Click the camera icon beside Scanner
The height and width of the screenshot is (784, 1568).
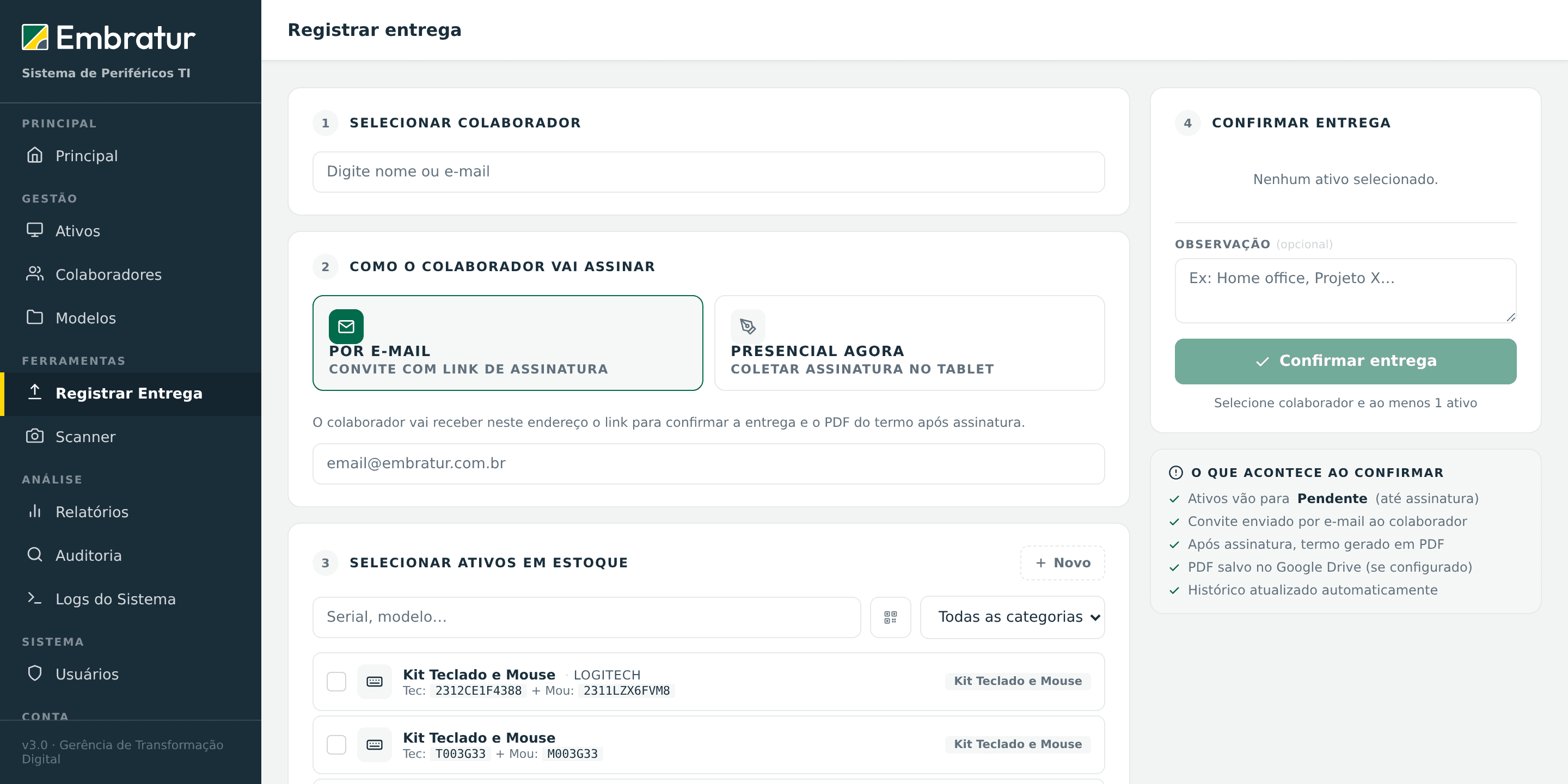tap(35, 436)
